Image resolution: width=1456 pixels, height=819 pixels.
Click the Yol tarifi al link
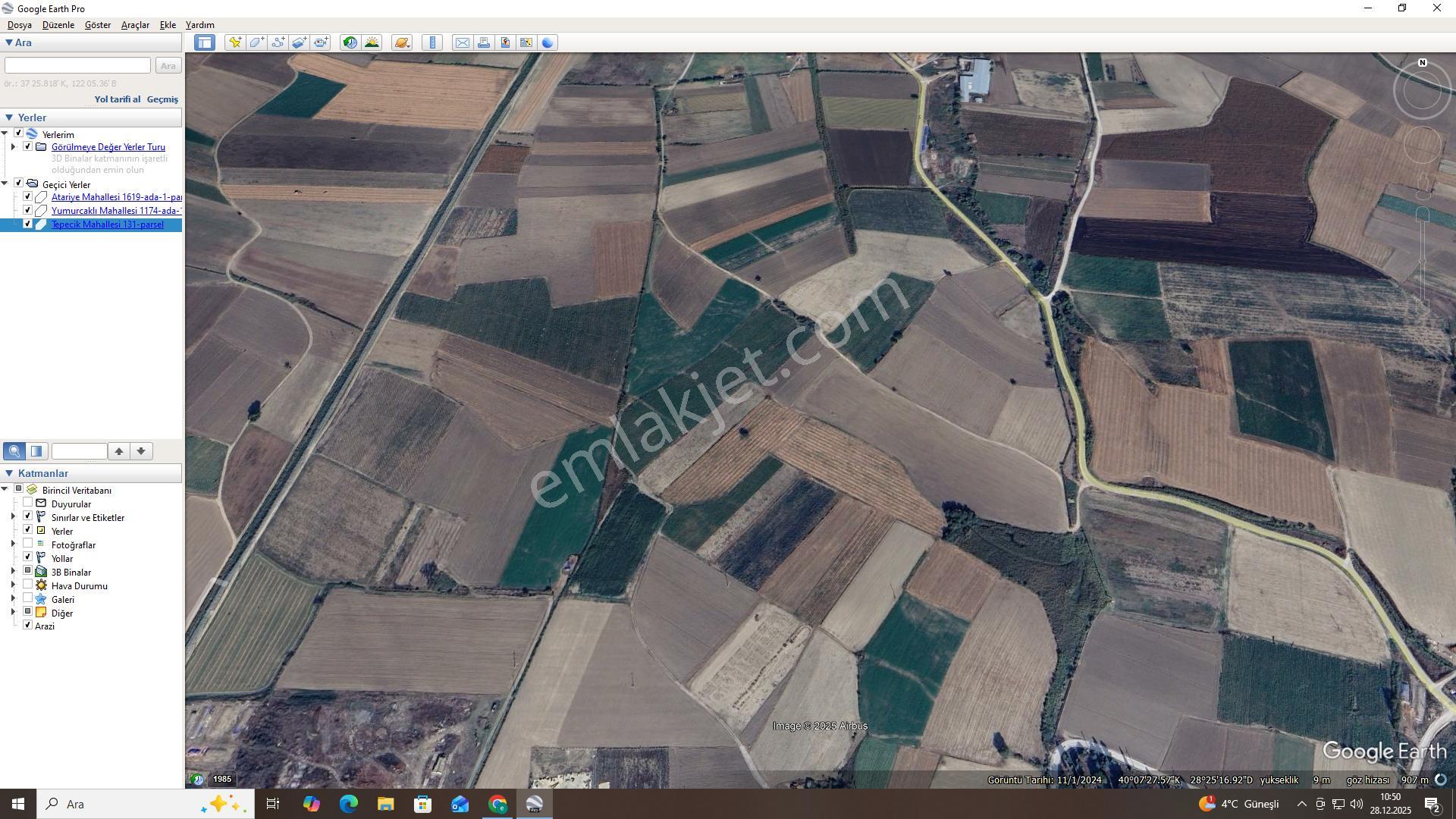(118, 99)
